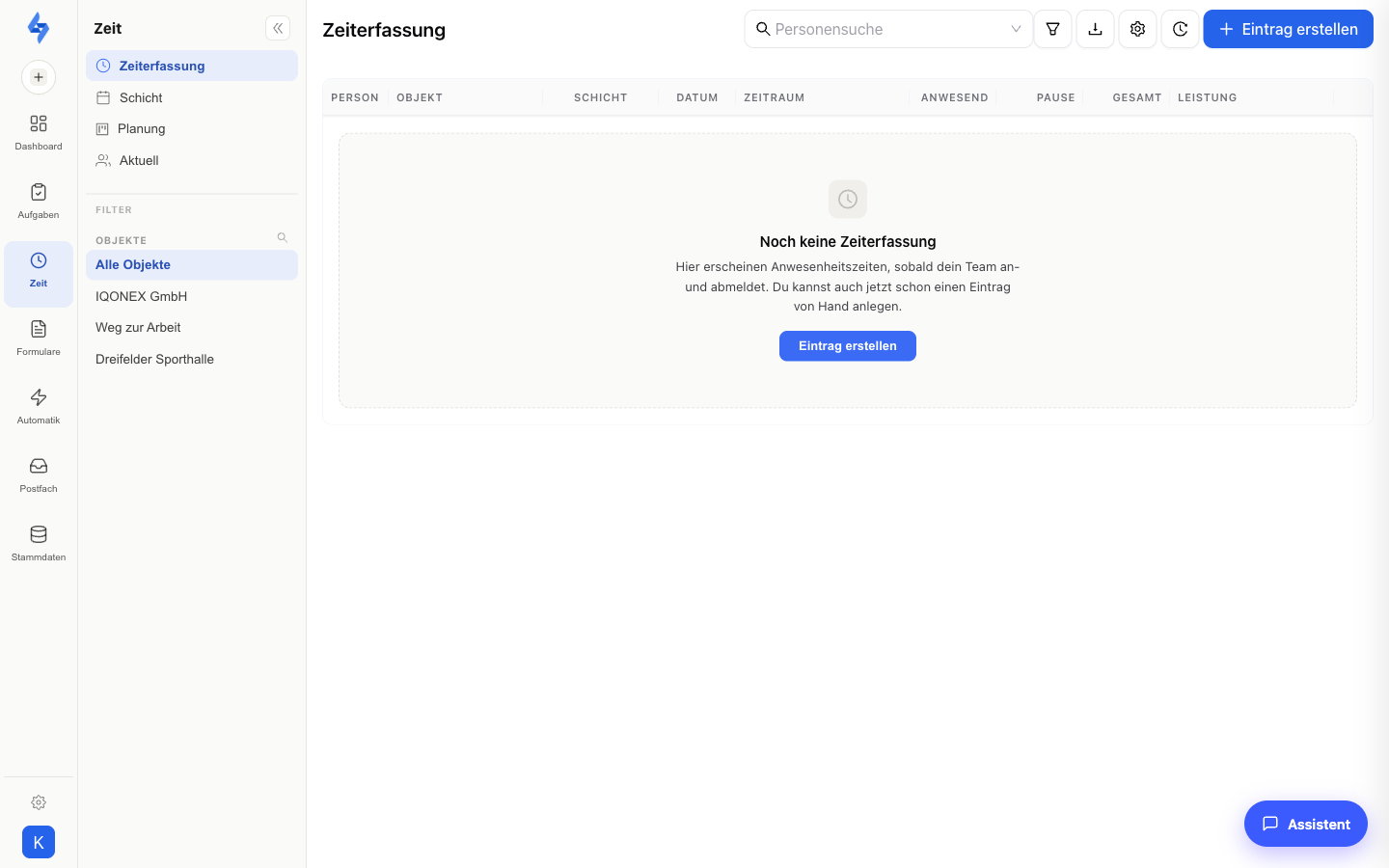
Task: Click the plus button below the logo
Action: 39,77
